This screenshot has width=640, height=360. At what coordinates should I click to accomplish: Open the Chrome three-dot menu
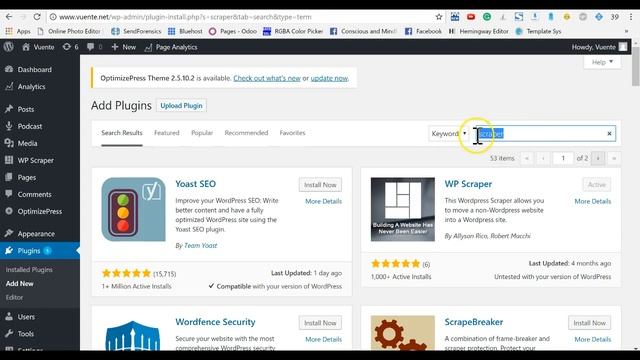[631, 17]
